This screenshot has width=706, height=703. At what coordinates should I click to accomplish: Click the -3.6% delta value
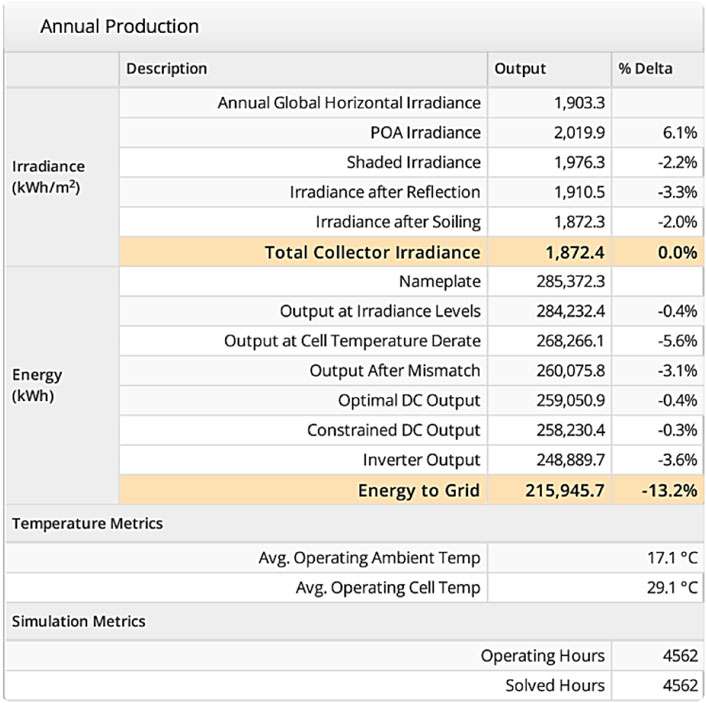click(x=677, y=460)
